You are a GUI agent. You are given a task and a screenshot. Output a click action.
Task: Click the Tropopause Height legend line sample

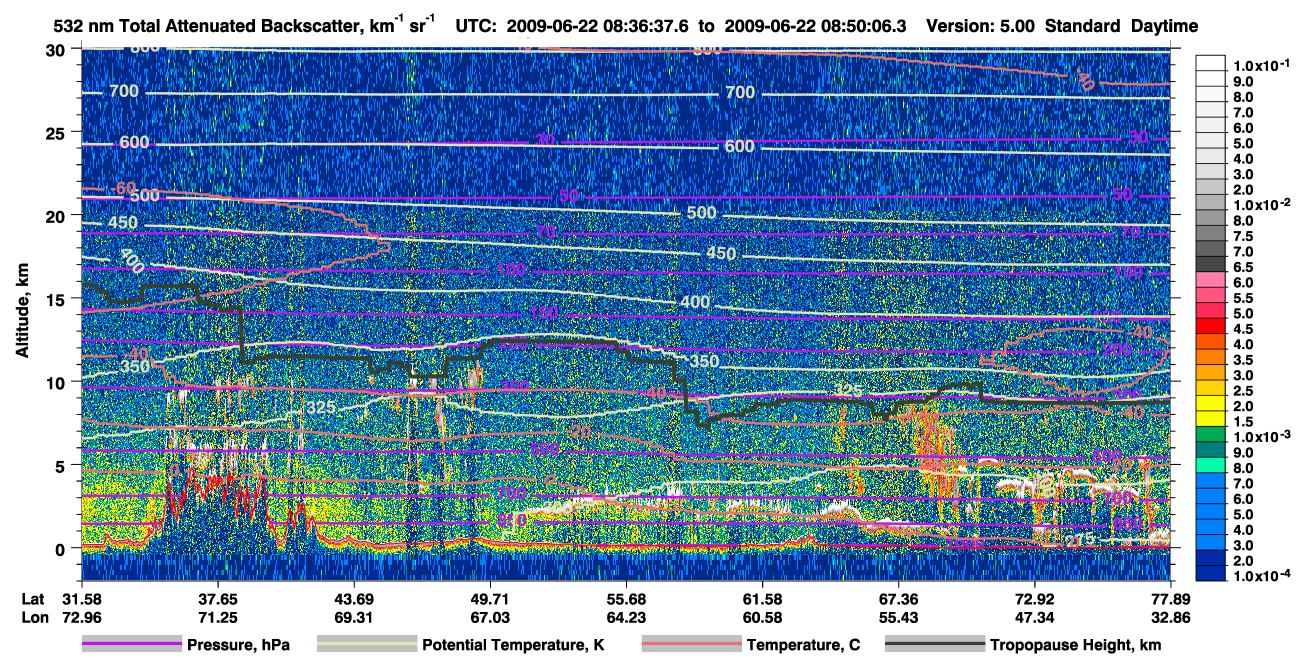pyautogui.click(x=935, y=645)
